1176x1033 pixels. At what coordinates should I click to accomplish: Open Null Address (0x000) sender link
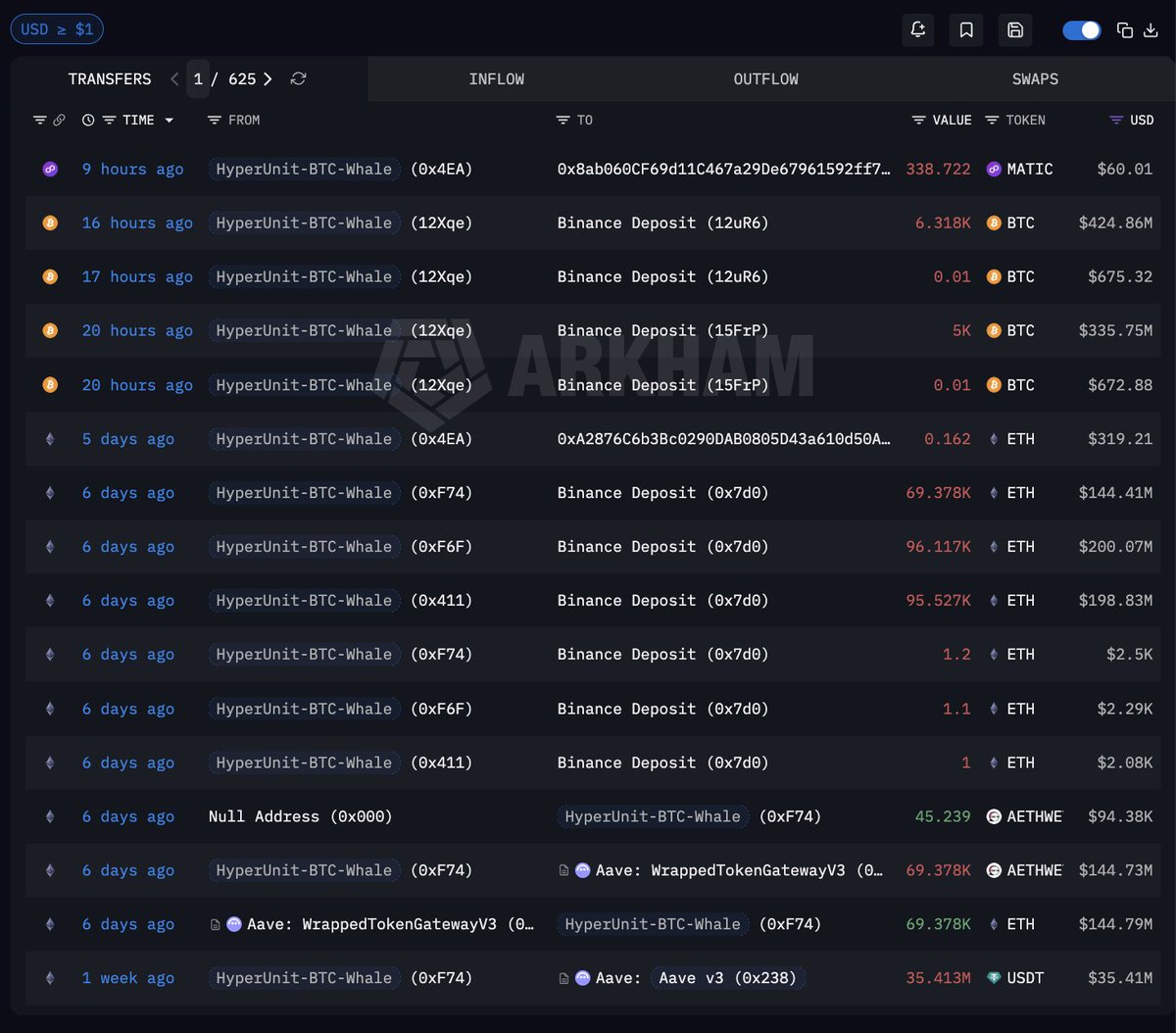tap(300, 816)
